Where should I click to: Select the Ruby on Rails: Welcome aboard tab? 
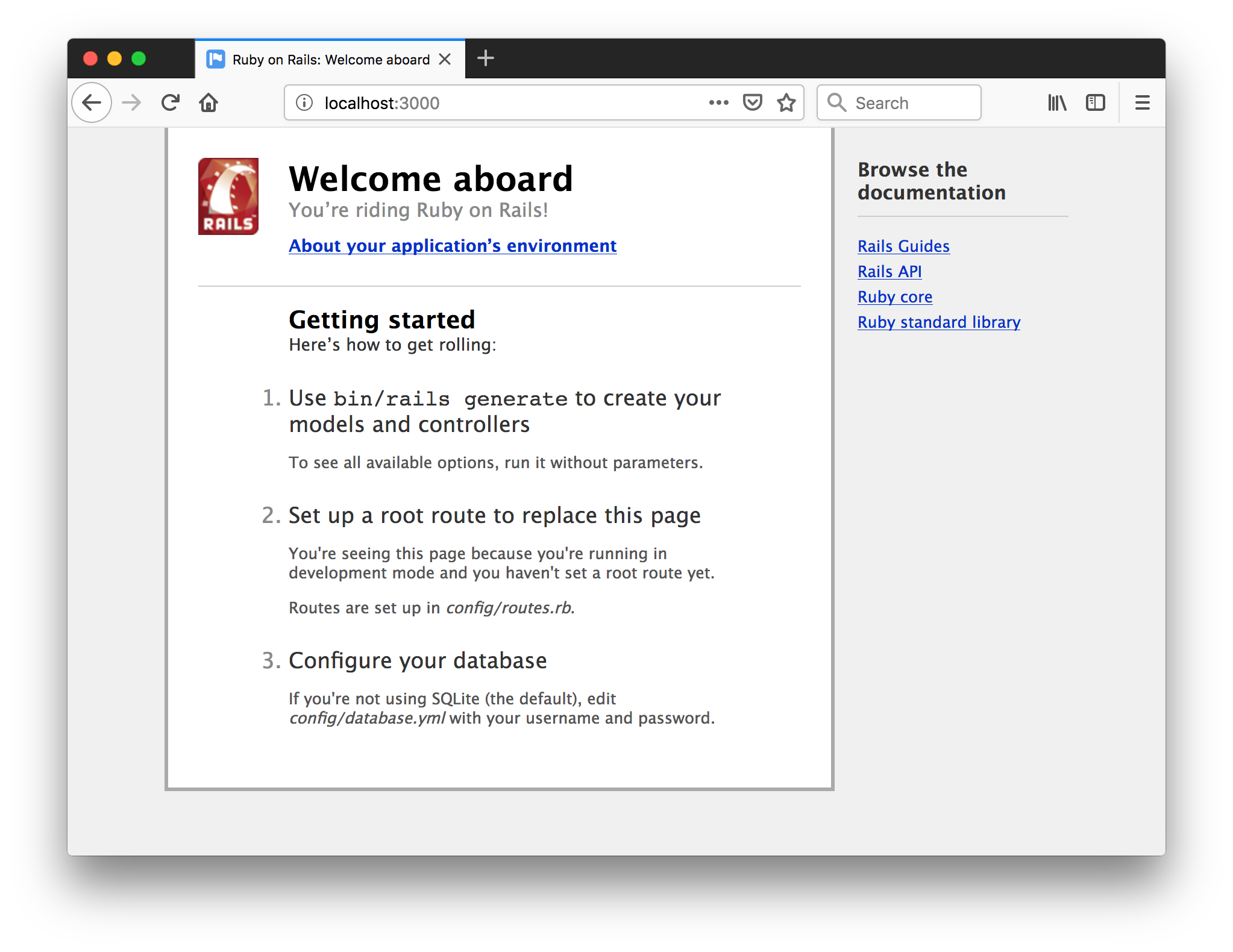click(x=330, y=59)
